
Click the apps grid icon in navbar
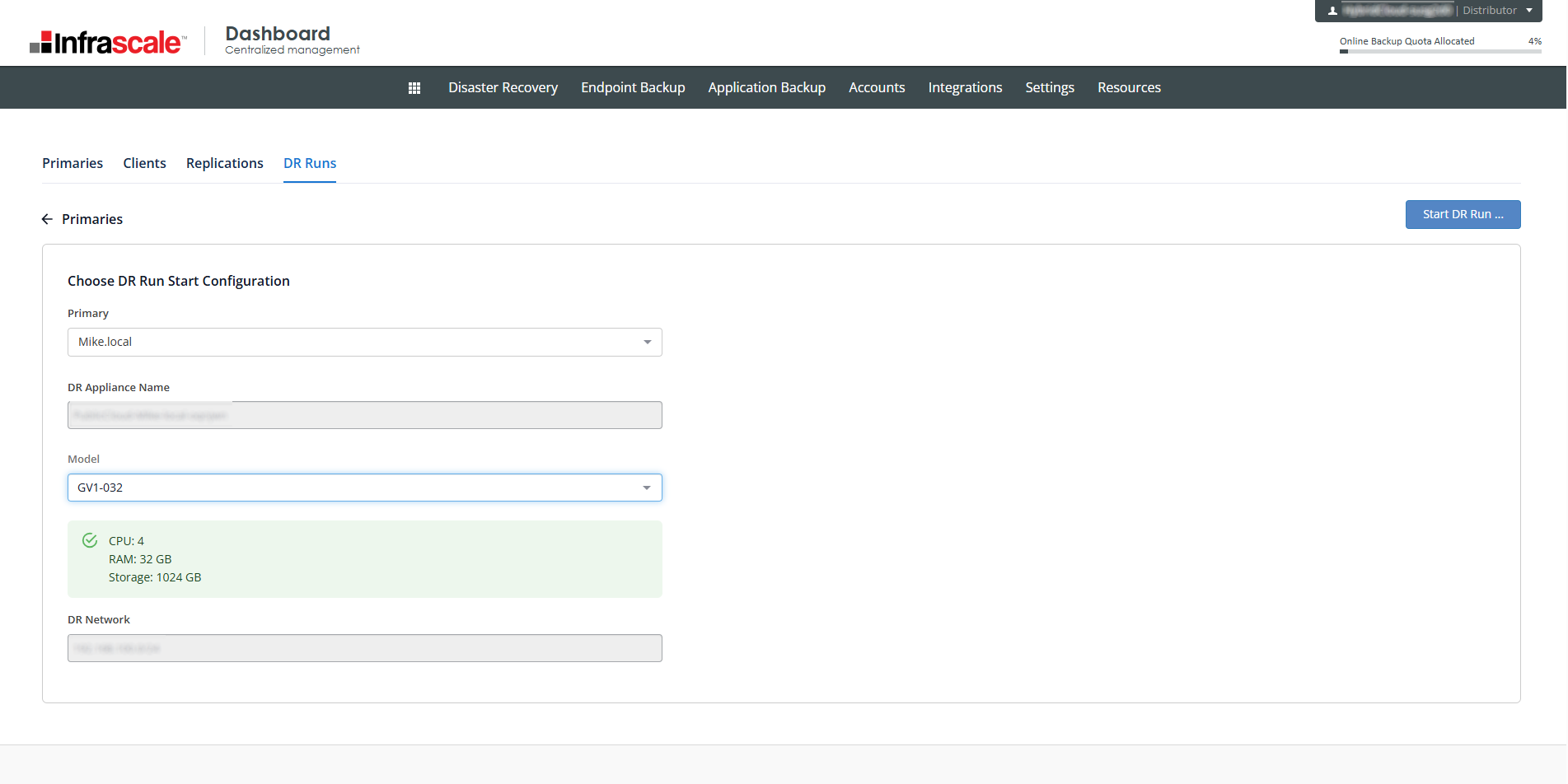[x=414, y=88]
